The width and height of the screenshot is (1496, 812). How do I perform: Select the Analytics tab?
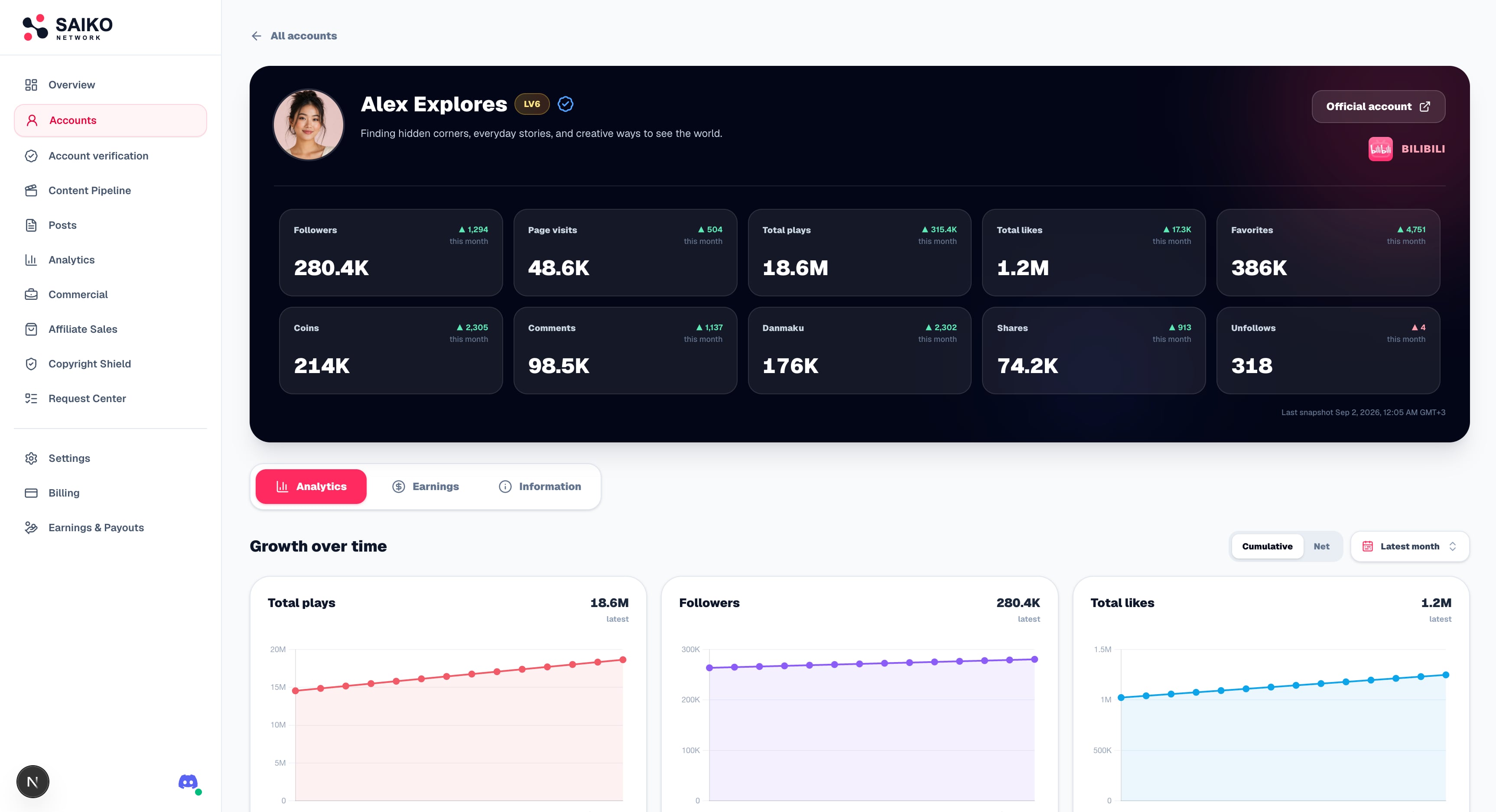tap(311, 487)
